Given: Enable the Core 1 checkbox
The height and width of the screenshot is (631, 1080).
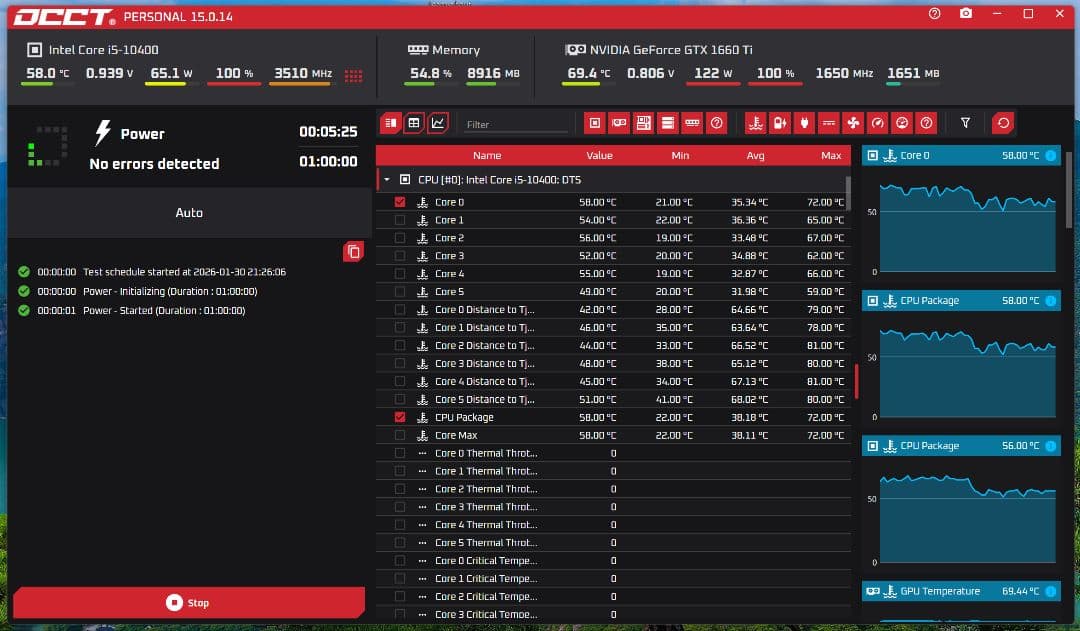Looking at the screenshot, I should [400, 220].
